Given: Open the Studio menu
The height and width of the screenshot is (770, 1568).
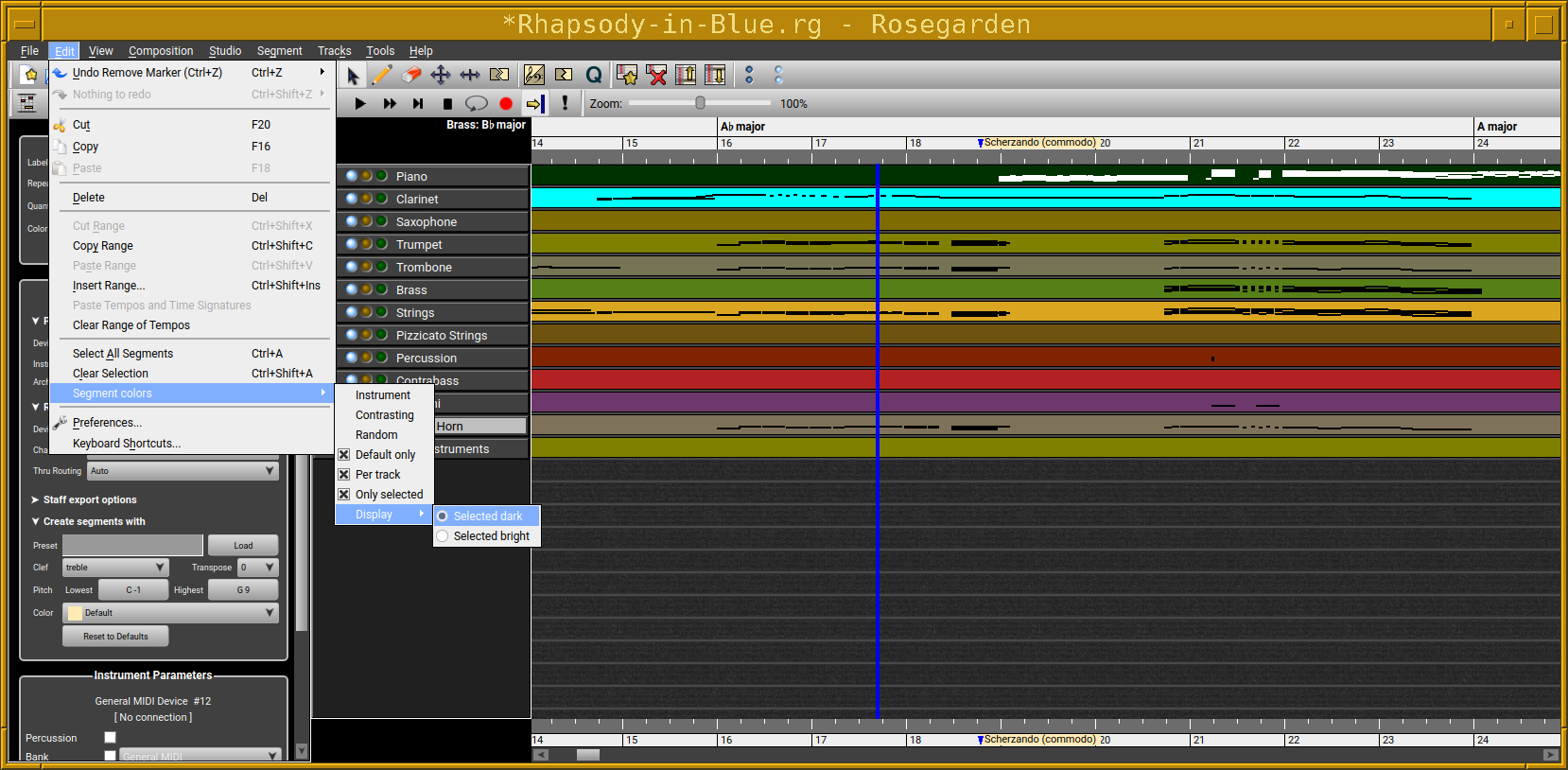Looking at the screenshot, I should (225, 51).
